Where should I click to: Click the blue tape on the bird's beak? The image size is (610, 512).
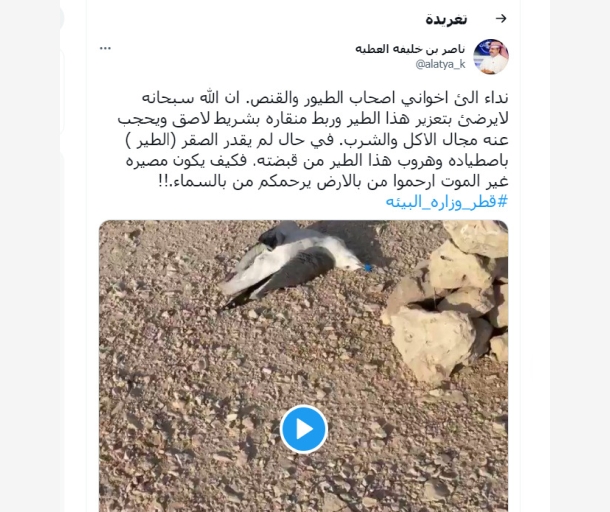click(368, 268)
